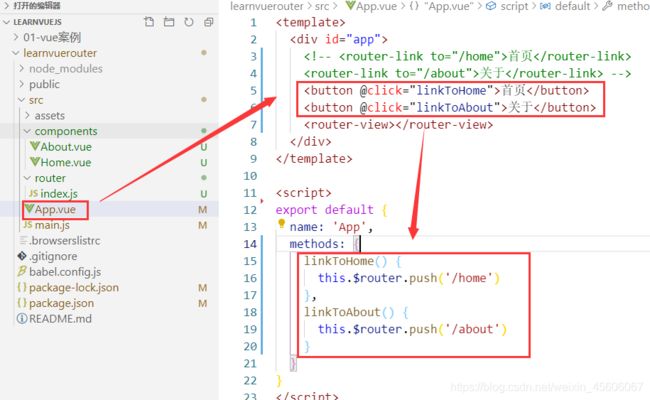
Task: Click the JS icon beside main.js
Action: [x=28, y=225]
